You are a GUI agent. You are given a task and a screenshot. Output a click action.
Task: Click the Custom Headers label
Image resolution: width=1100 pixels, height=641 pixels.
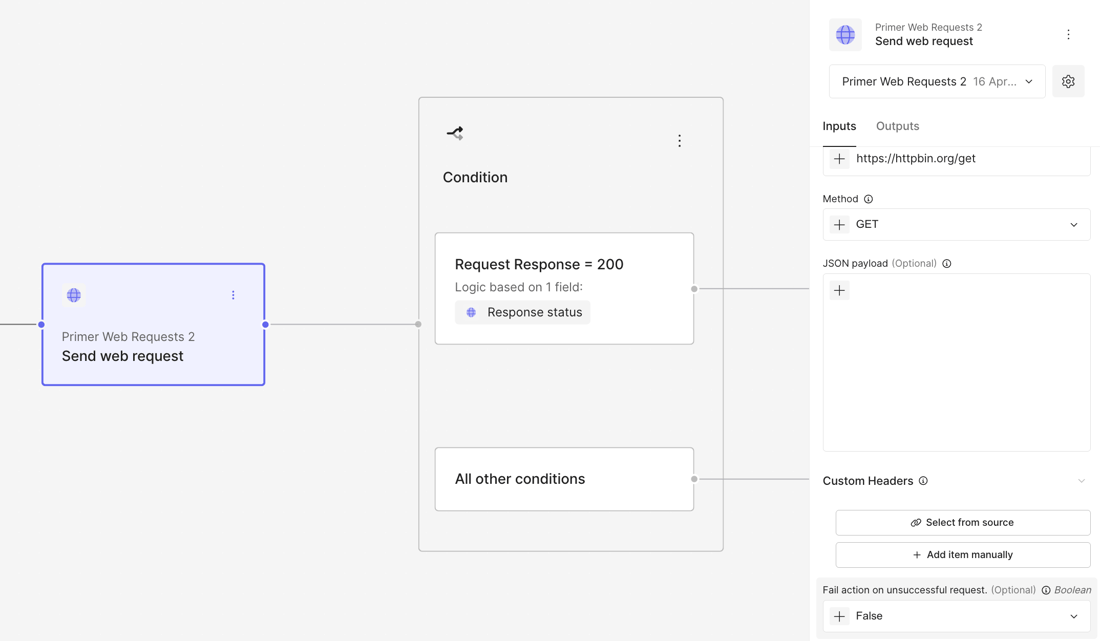868,481
